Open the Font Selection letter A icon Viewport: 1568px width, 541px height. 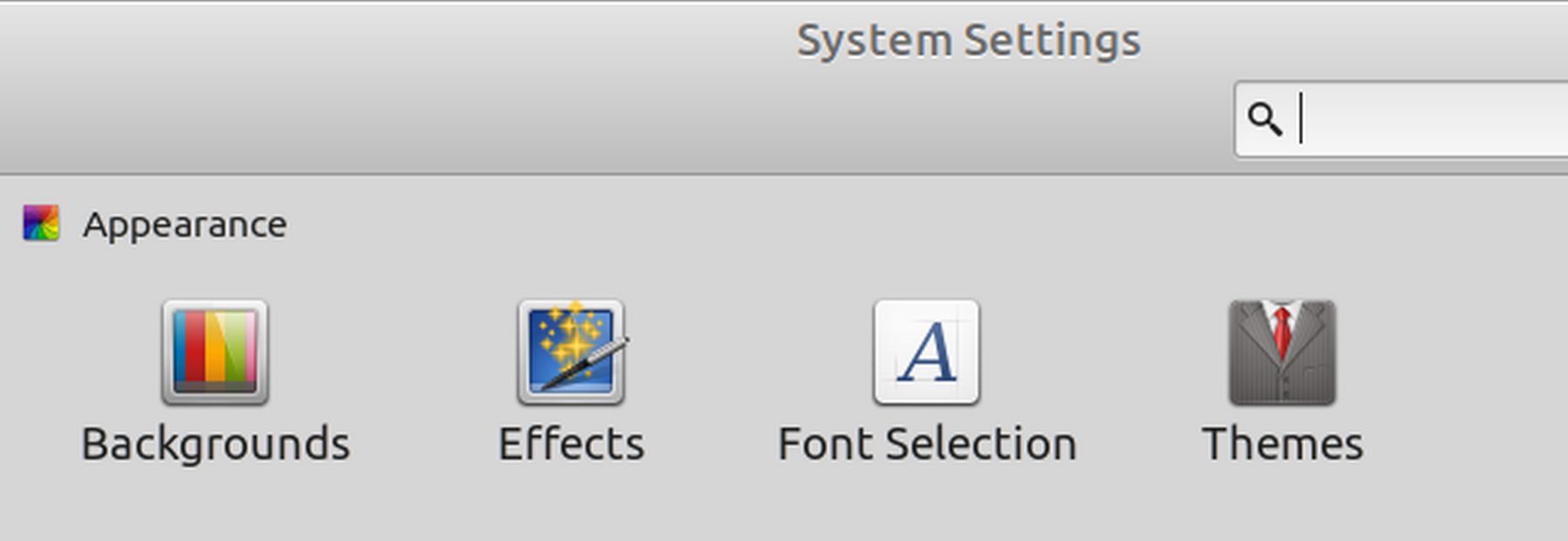coord(926,352)
